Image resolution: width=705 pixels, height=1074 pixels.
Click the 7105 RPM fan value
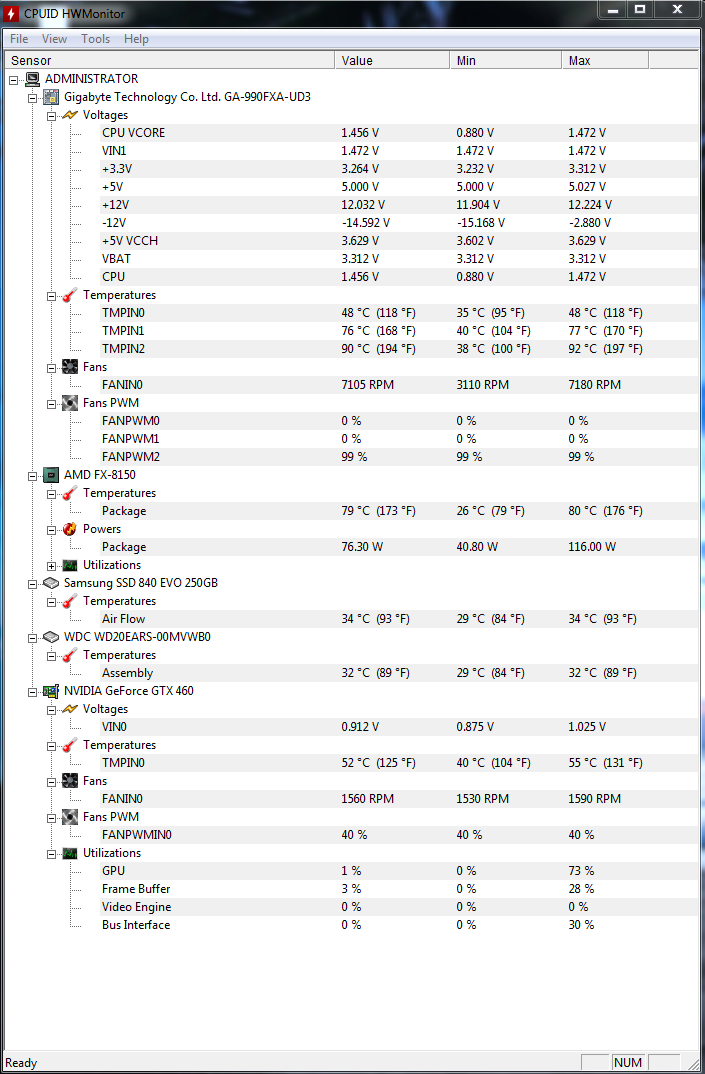point(367,385)
